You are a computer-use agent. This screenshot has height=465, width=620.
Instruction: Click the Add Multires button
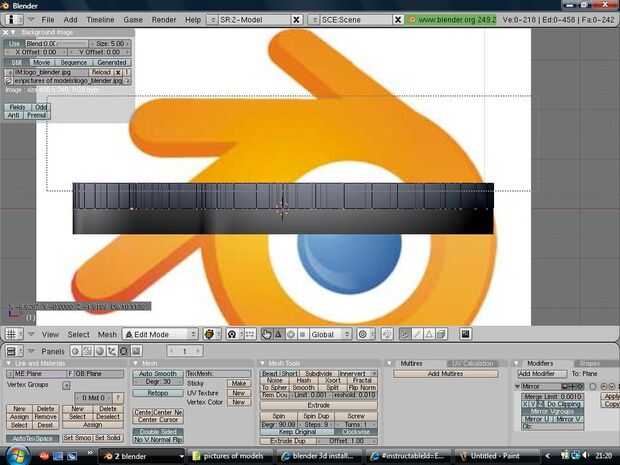445,373
